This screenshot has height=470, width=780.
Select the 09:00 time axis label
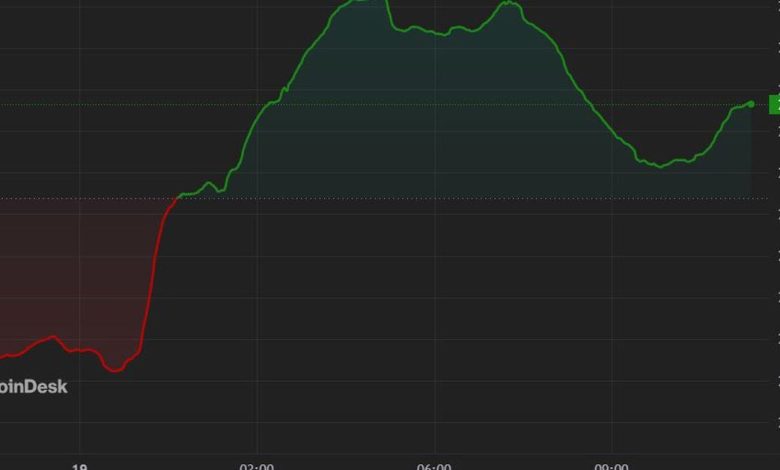611,465
